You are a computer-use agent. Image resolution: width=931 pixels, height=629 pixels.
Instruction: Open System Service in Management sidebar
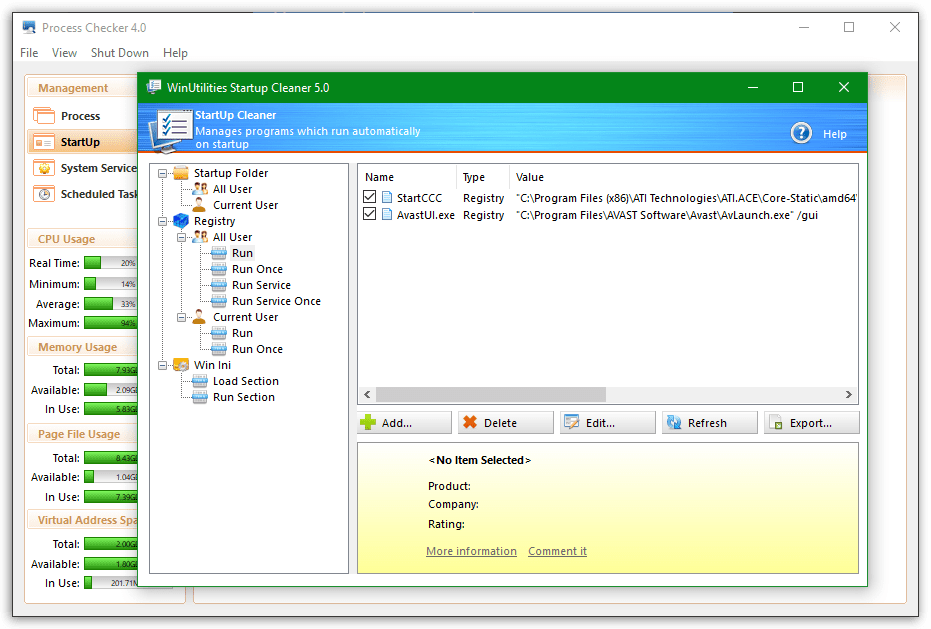(86, 168)
